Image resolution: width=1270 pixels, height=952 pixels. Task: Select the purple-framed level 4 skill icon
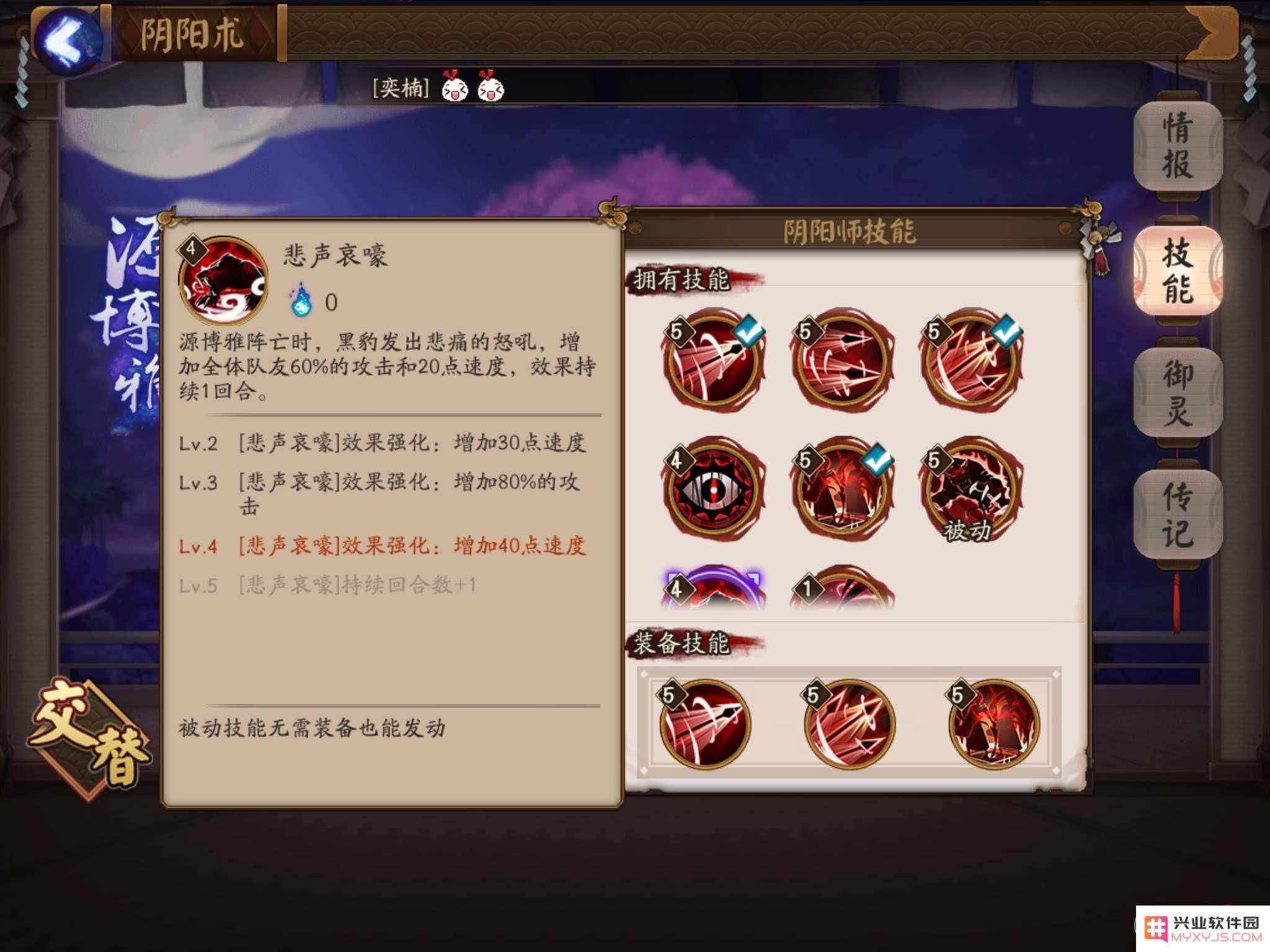coord(714,588)
